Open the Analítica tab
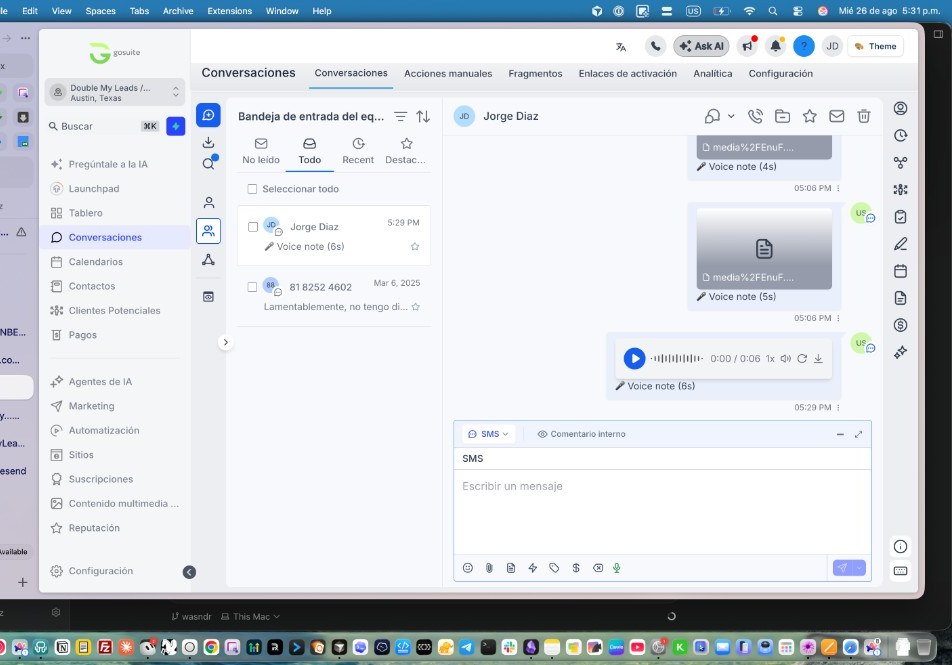Viewport: 952px width, 665px height. [x=713, y=73]
